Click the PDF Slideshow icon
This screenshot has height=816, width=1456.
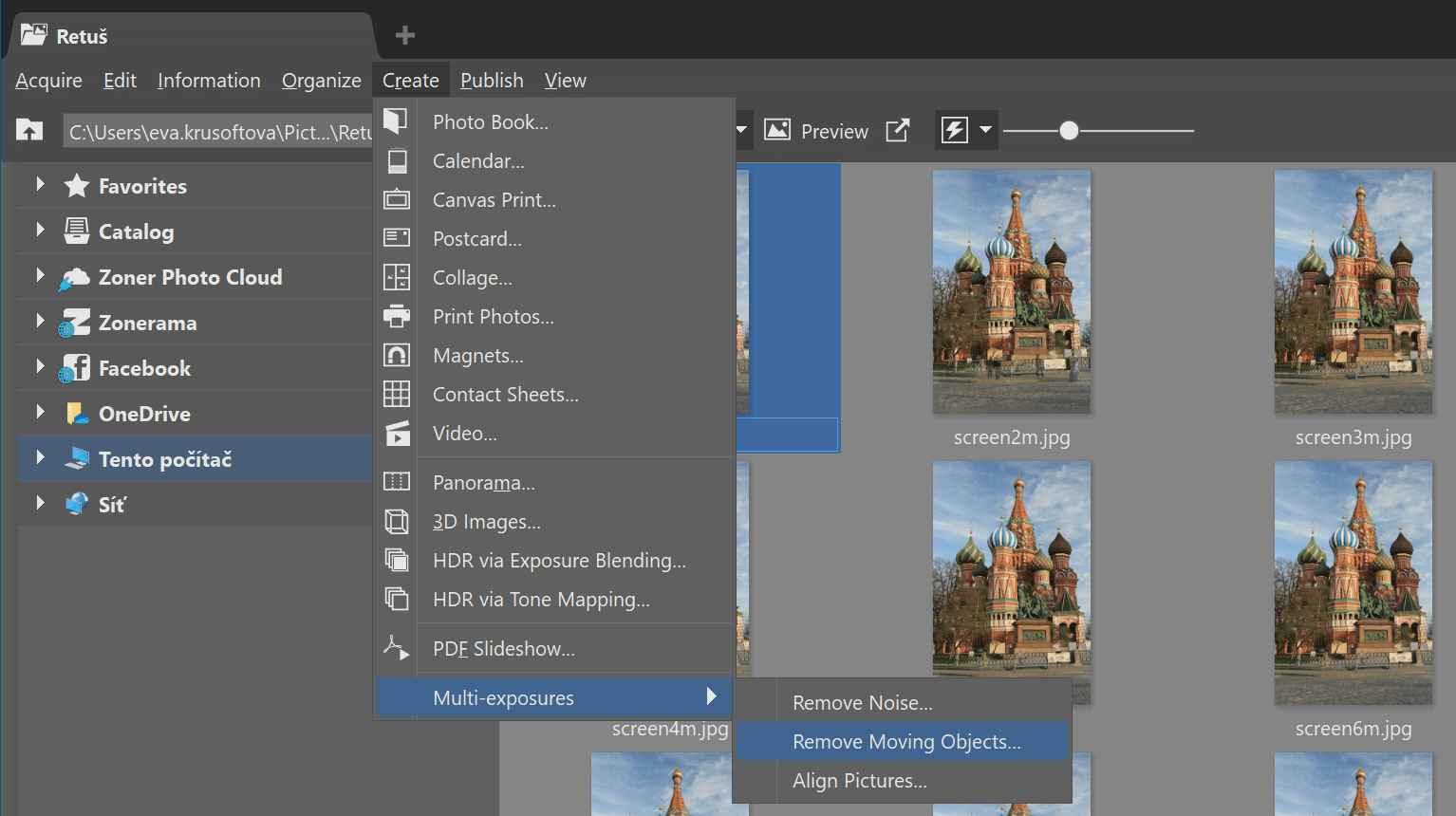397,648
